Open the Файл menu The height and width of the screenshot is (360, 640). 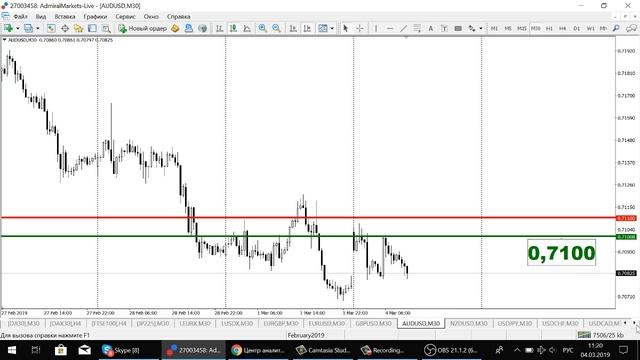(x=20, y=17)
